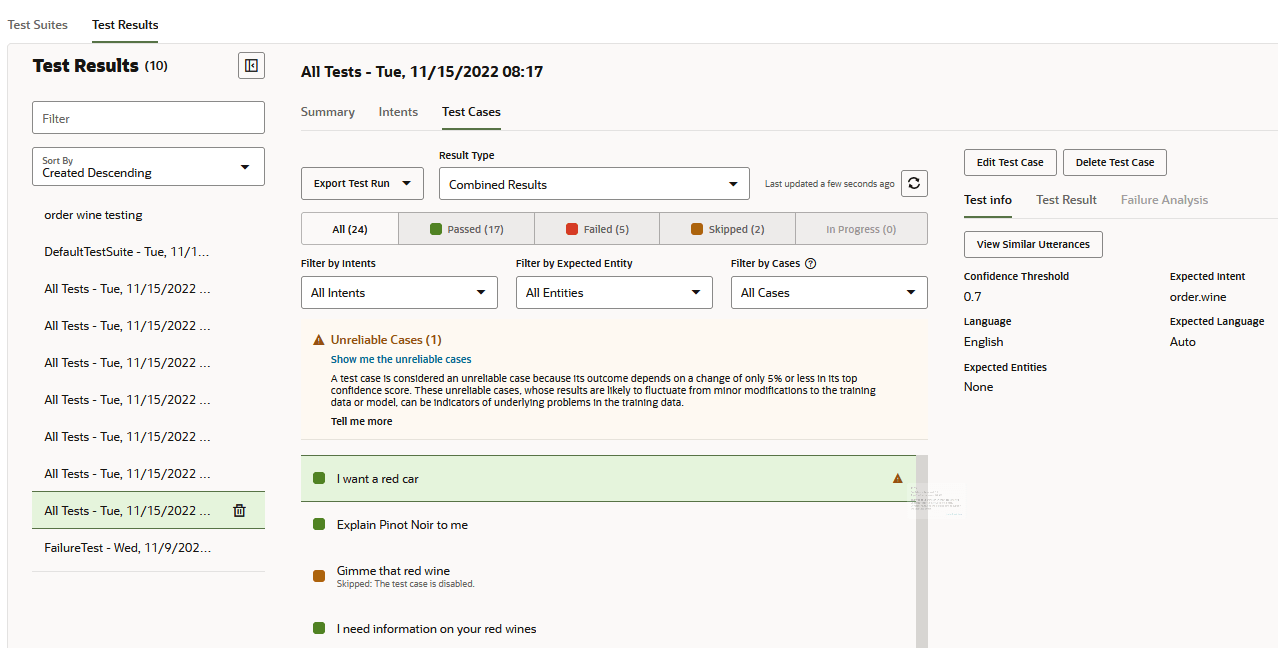Click inside the Filter input field
1278x648 pixels.
click(147, 117)
